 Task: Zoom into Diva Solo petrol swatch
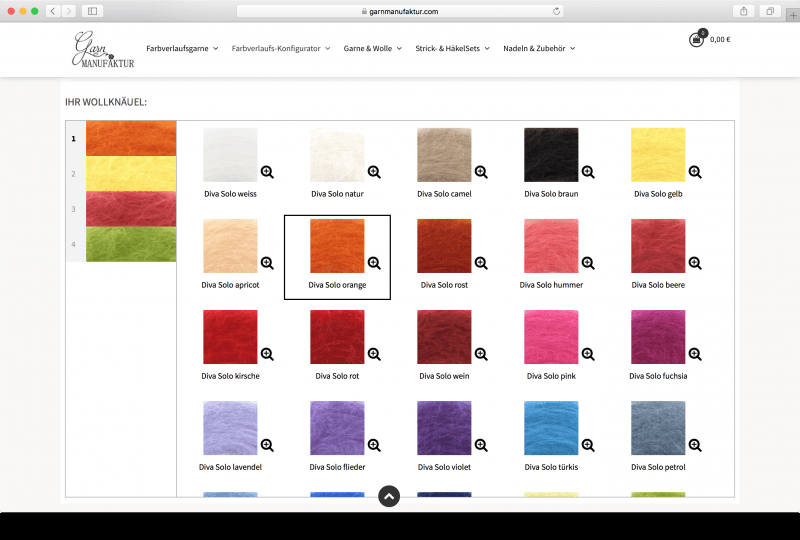point(695,445)
